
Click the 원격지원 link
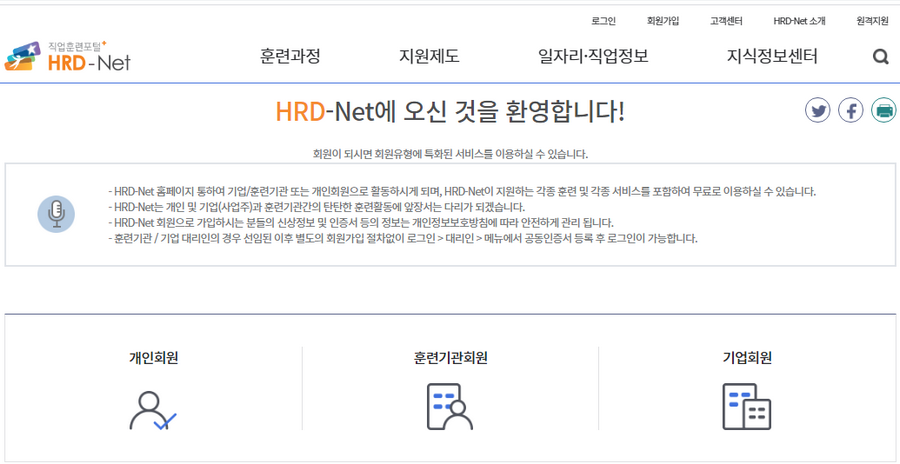872,21
